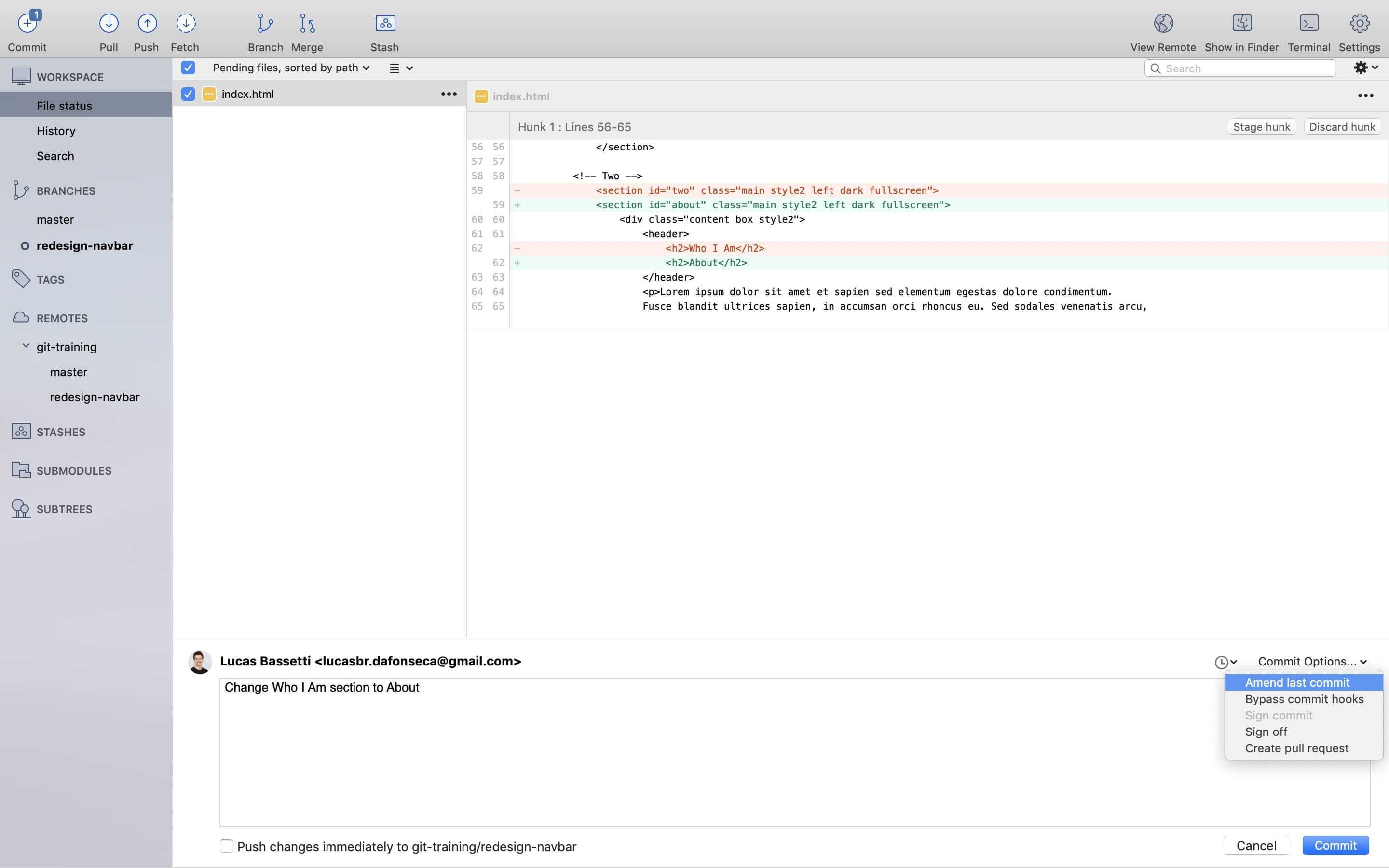Uncheck the index.html staging checkbox
Screen dimensions: 1389x868
(x=187, y=94)
